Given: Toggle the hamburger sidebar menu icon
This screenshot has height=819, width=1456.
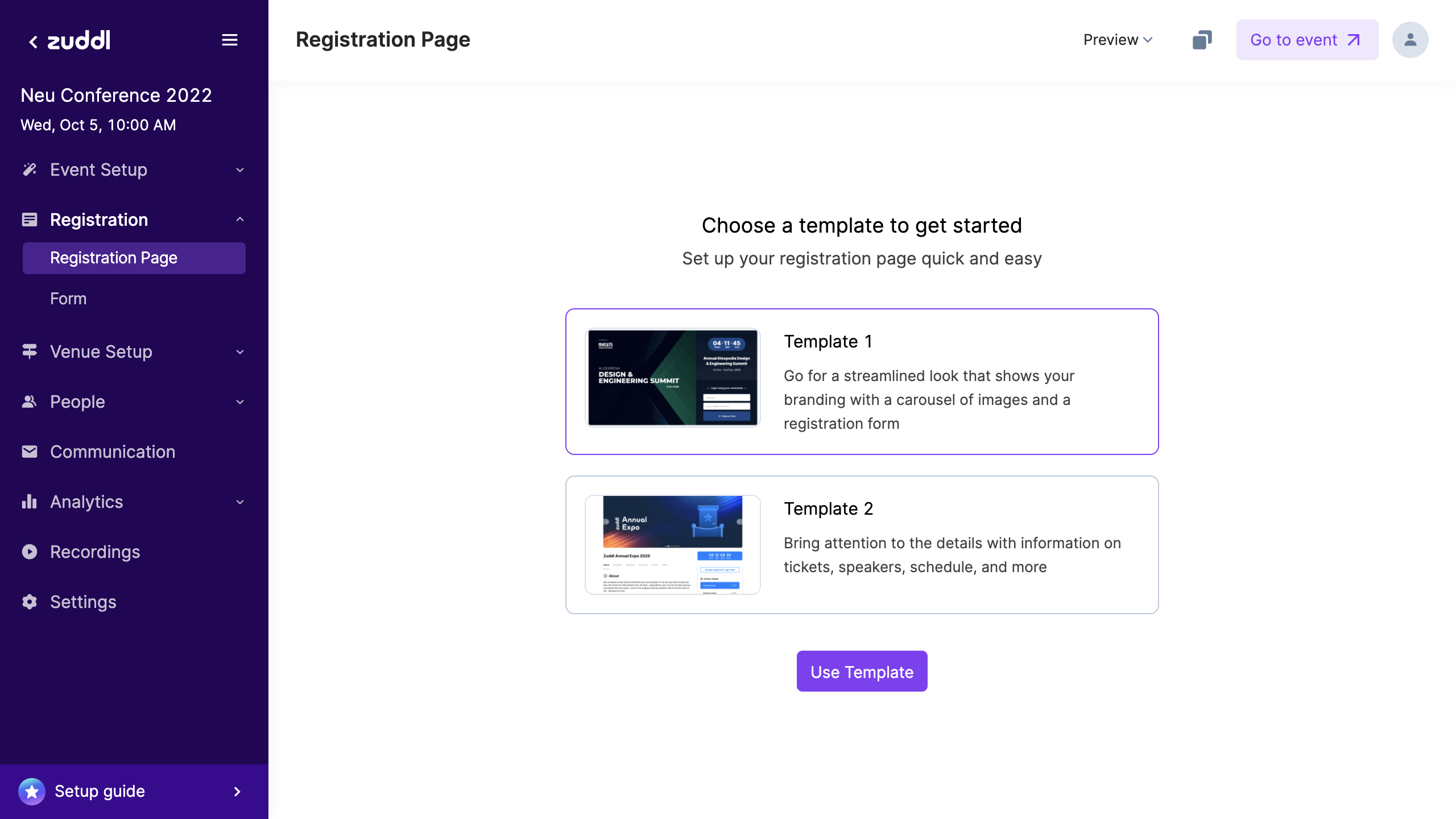Looking at the screenshot, I should (229, 40).
